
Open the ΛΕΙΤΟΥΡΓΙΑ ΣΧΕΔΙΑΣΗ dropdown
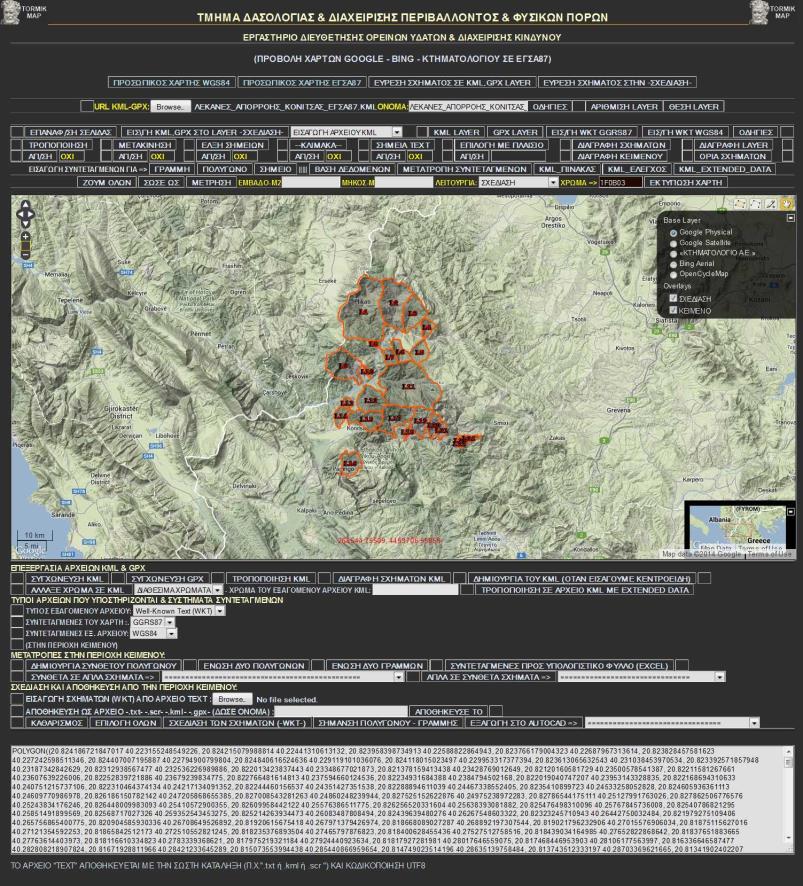point(519,183)
